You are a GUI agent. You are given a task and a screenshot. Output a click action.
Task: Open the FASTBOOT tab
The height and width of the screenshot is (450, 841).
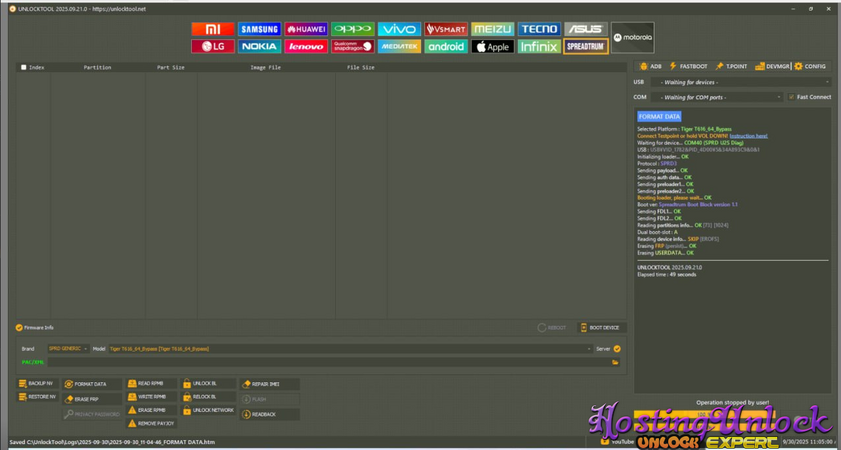click(688, 66)
